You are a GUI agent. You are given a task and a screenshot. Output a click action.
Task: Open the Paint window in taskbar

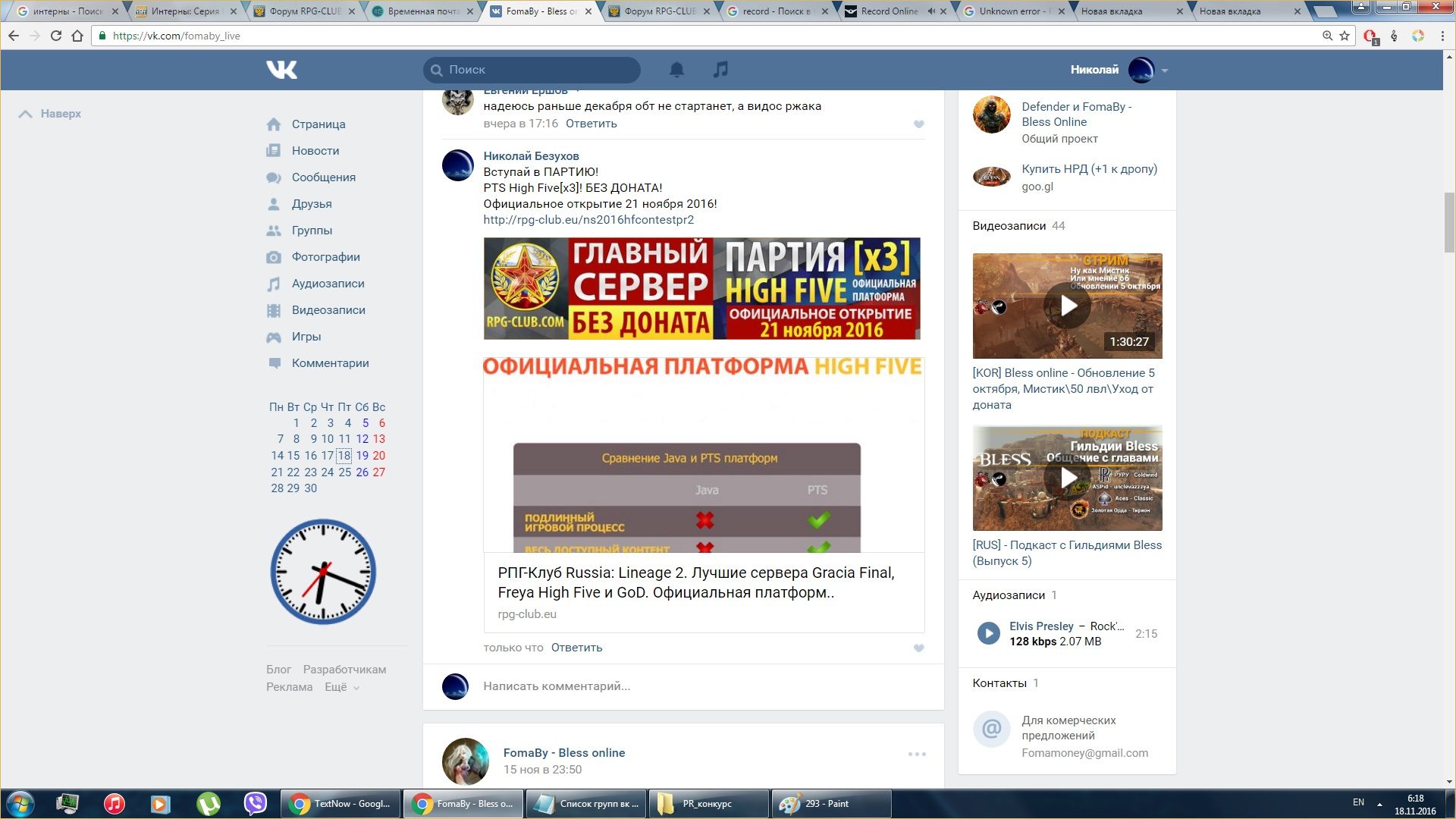click(831, 804)
